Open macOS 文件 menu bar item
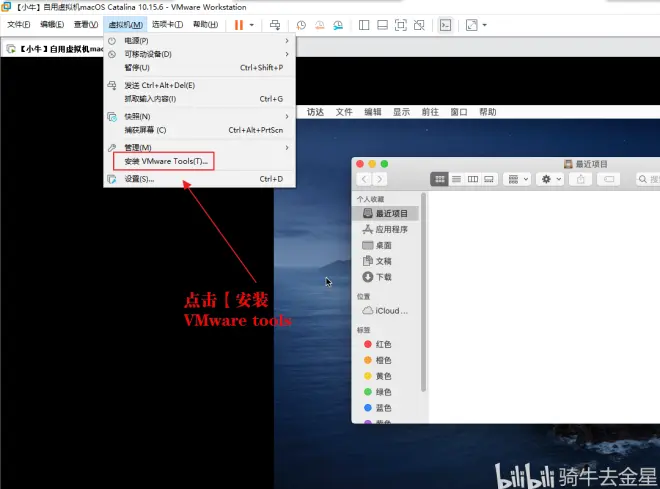Screen dimensions: 660x489 344,112
